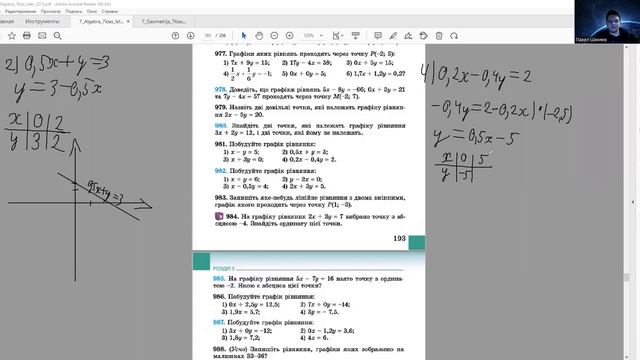The width and height of the screenshot is (640, 360).
Task: Click the purple icon beside exercise 984
Action: 219,216
